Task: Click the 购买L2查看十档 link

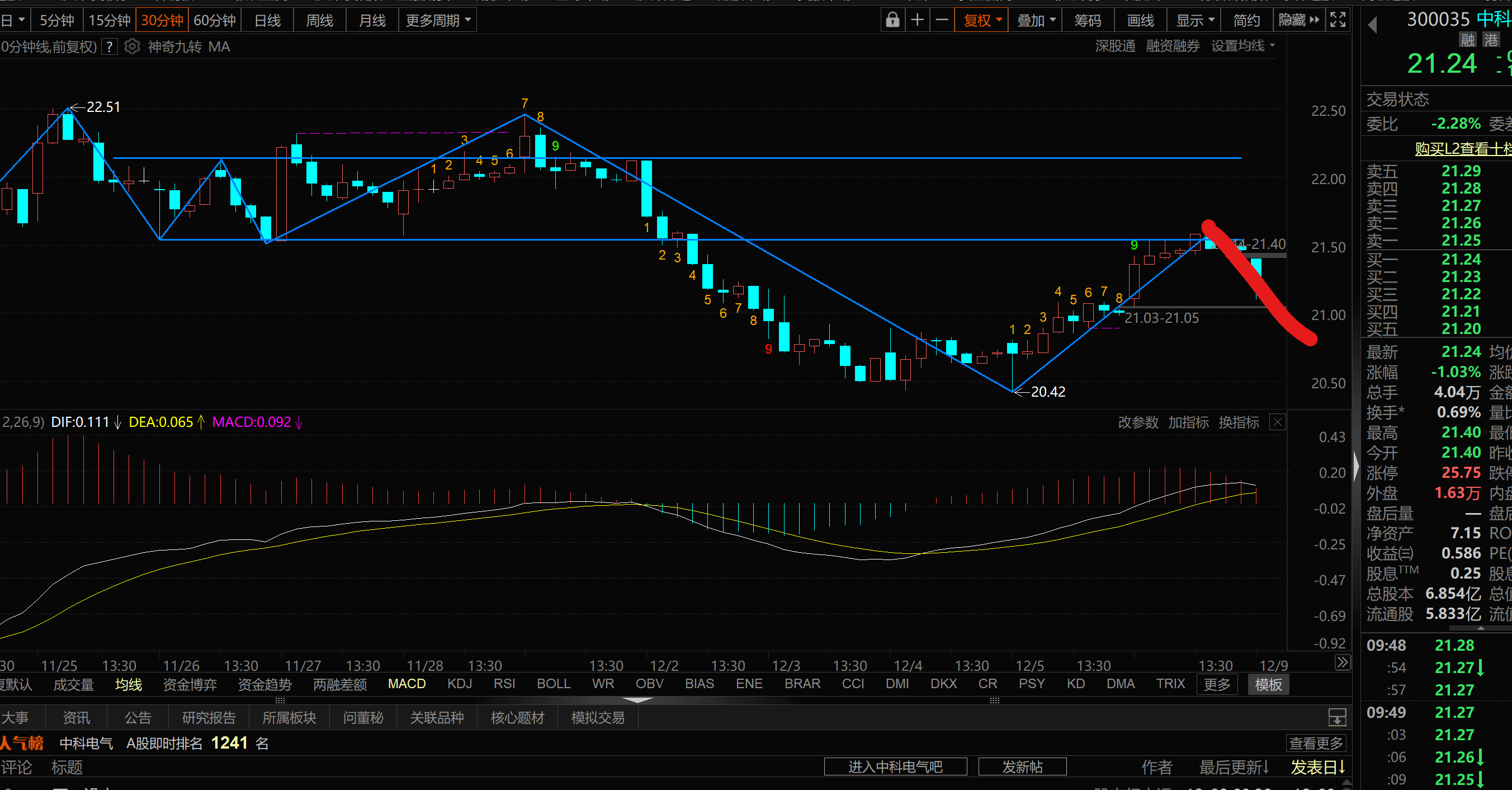Action: tap(1462, 149)
